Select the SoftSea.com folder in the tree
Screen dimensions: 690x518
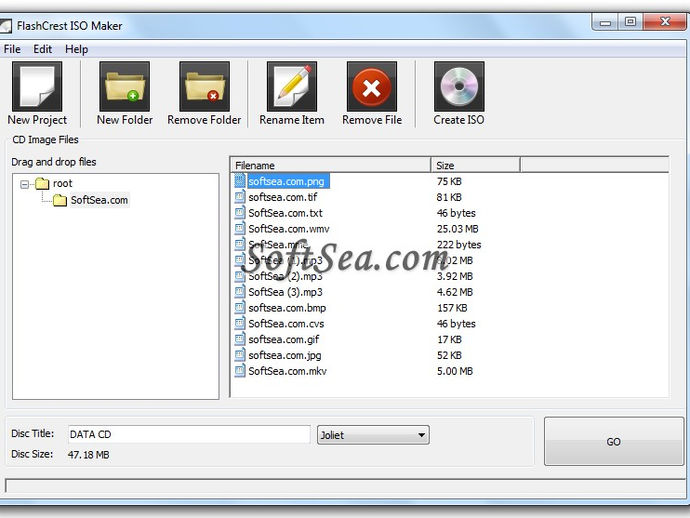(x=99, y=200)
